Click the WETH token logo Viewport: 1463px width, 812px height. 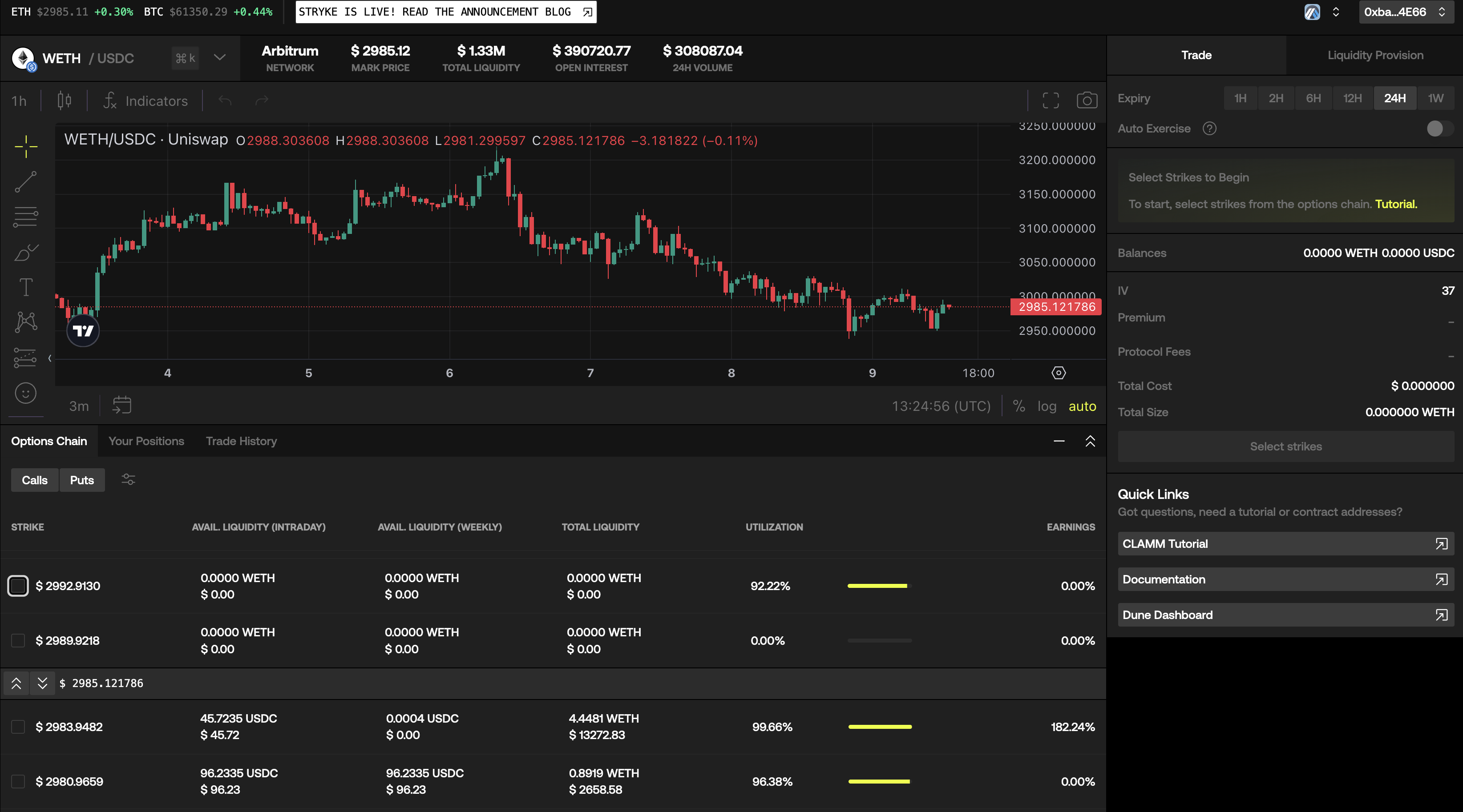click(x=23, y=58)
